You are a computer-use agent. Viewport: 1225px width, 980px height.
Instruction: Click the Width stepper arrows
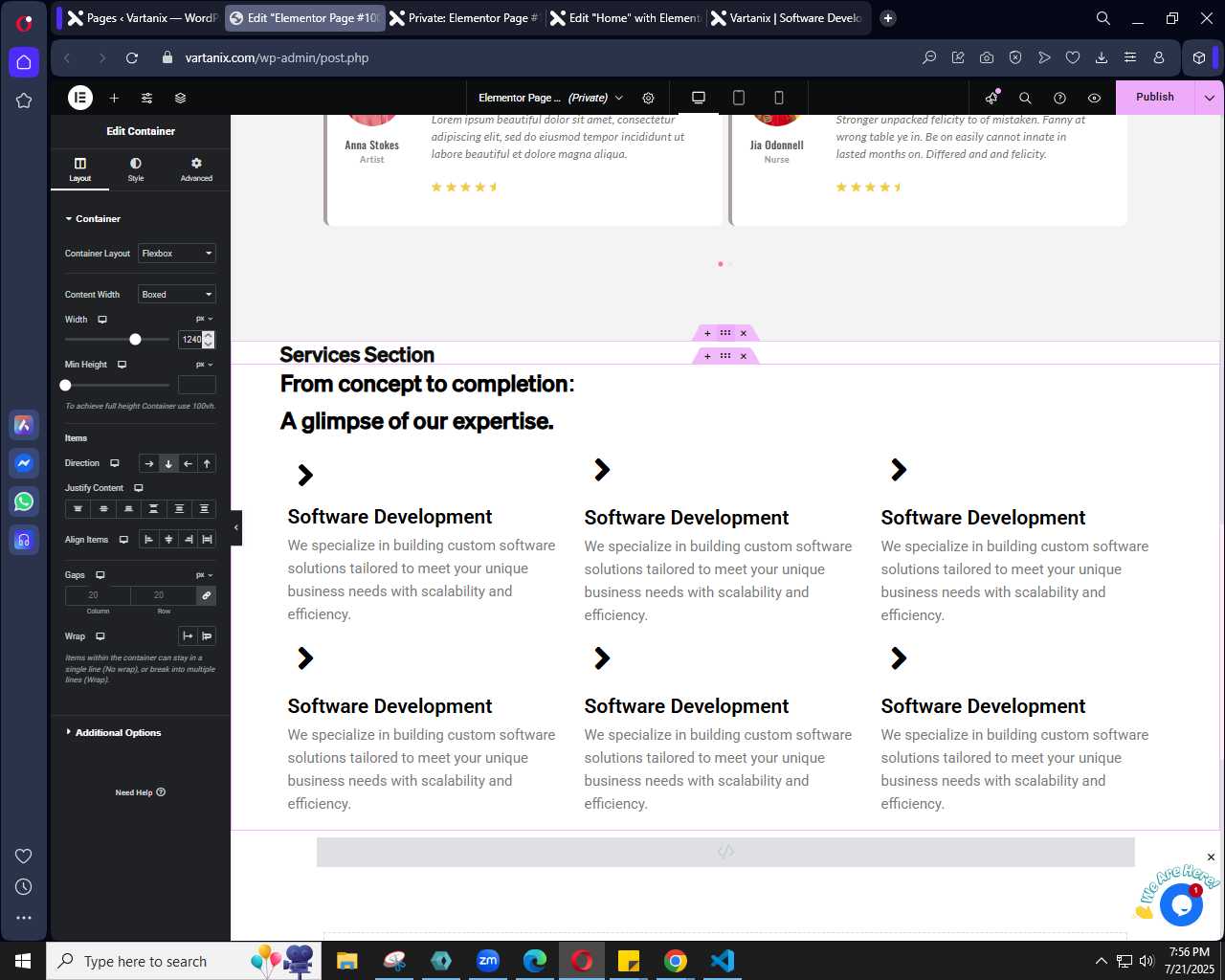point(209,339)
